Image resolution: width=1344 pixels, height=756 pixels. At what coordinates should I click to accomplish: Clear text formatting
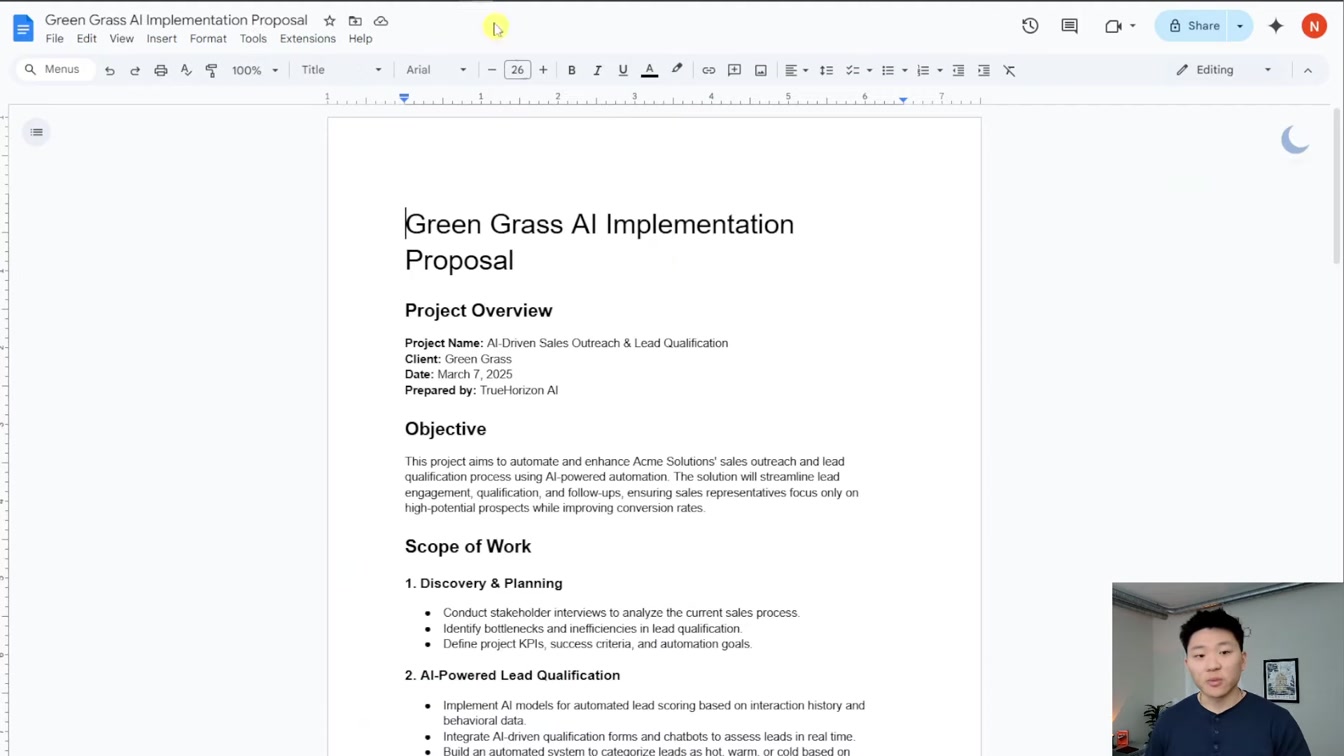(1009, 70)
